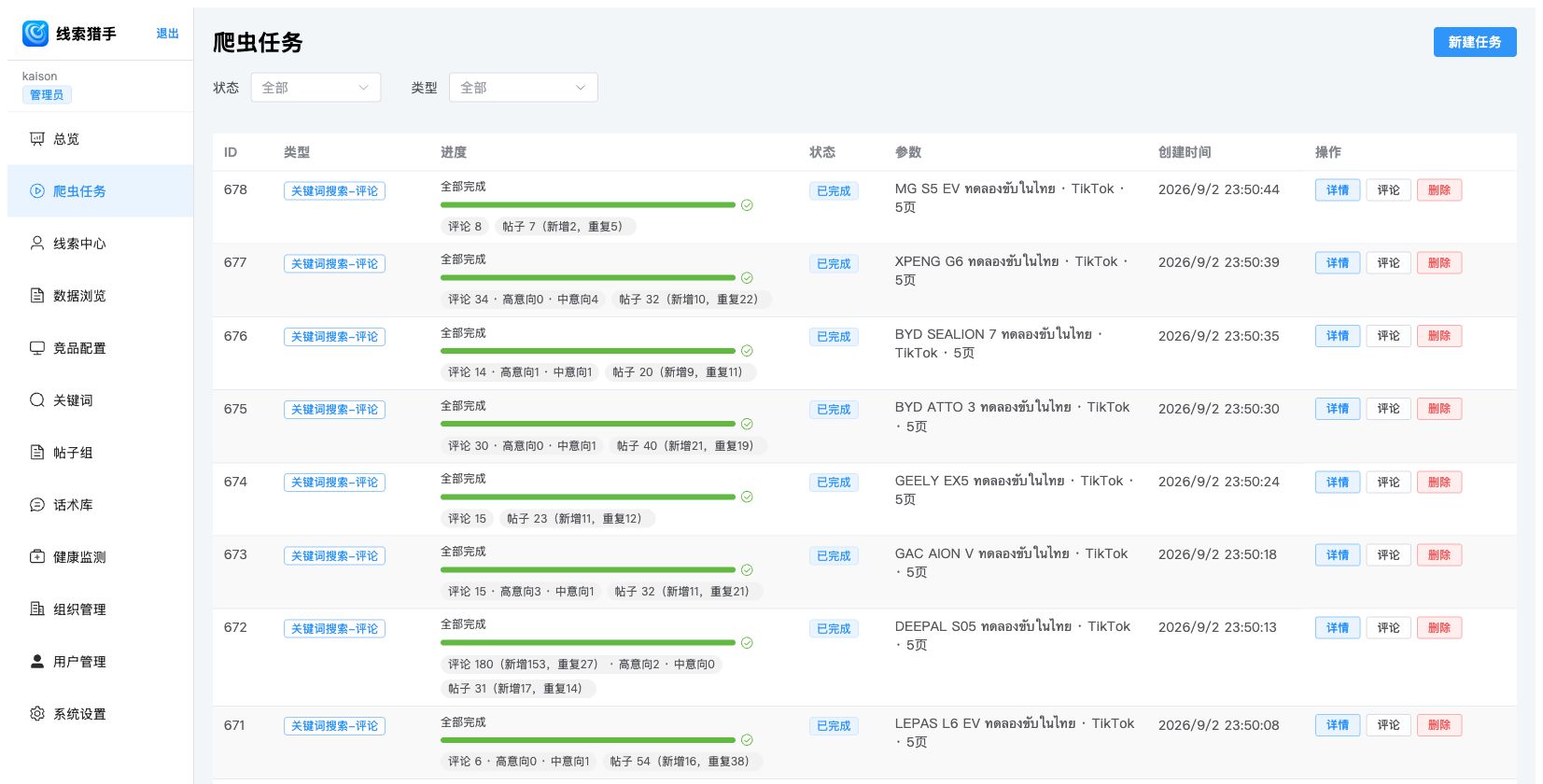
Task: Click the 用户管理 user icon
Action: click(x=37, y=662)
